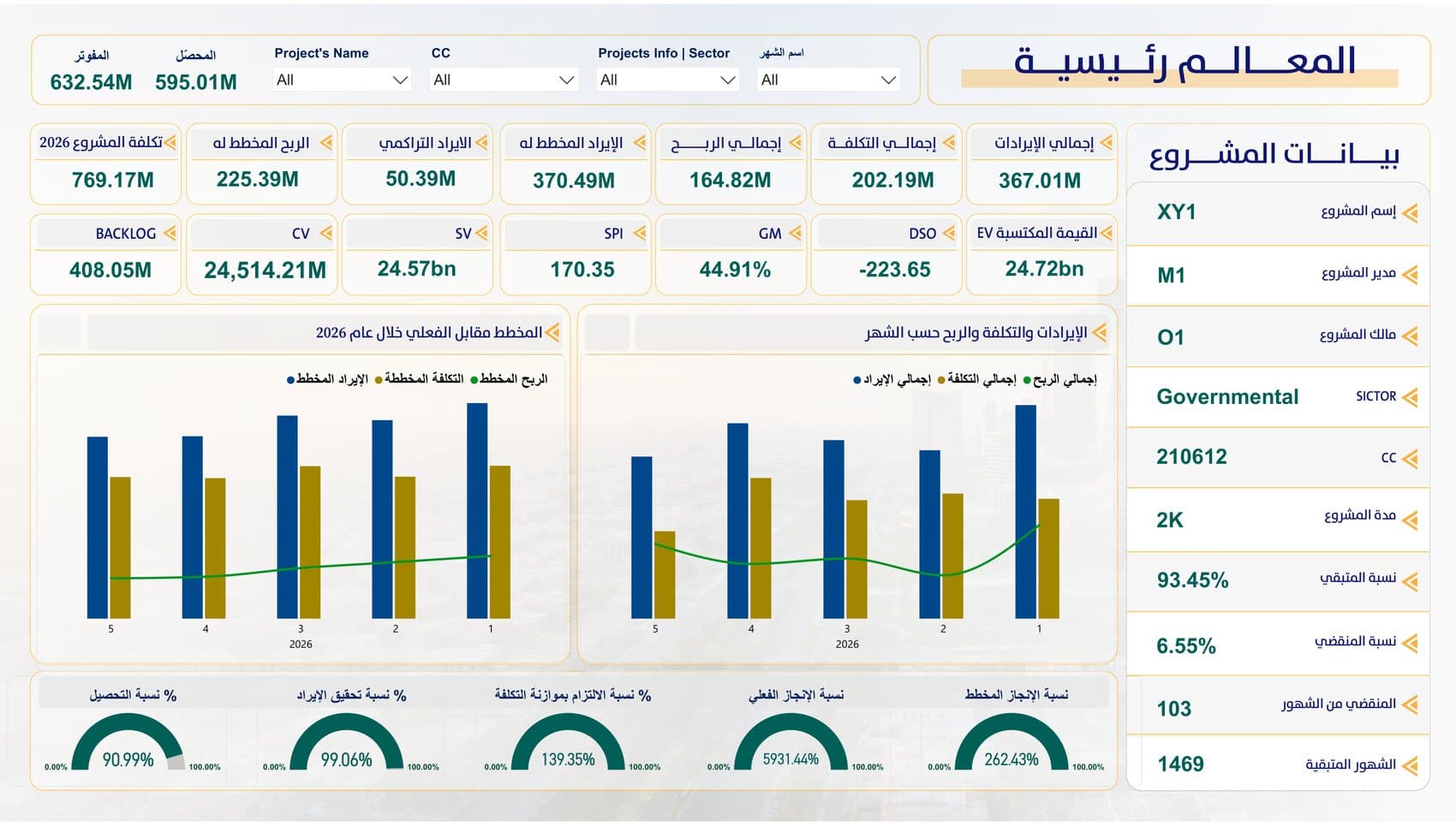Screen dimensions: 1456x826
Task: Select the 99.06% نسبة تحقيق الإيراد gauge
Action: (346, 742)
